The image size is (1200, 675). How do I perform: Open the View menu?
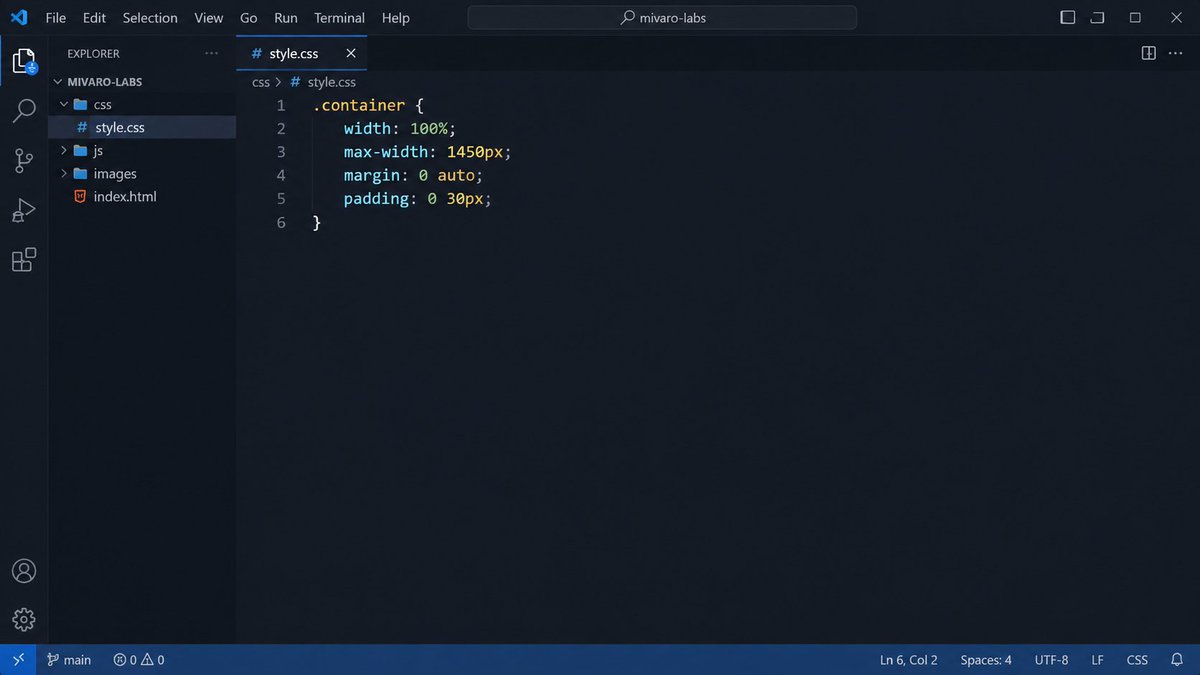(209, 18)
